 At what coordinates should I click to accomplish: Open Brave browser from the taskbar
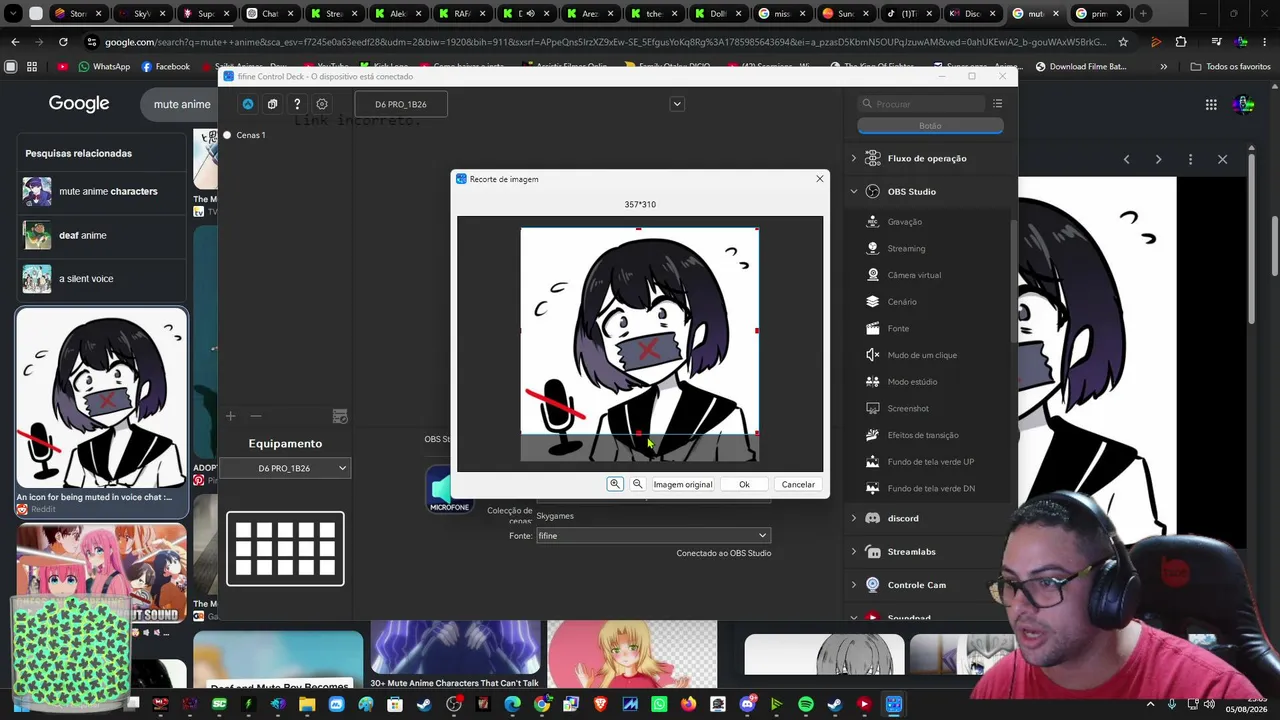coord(601,704)
